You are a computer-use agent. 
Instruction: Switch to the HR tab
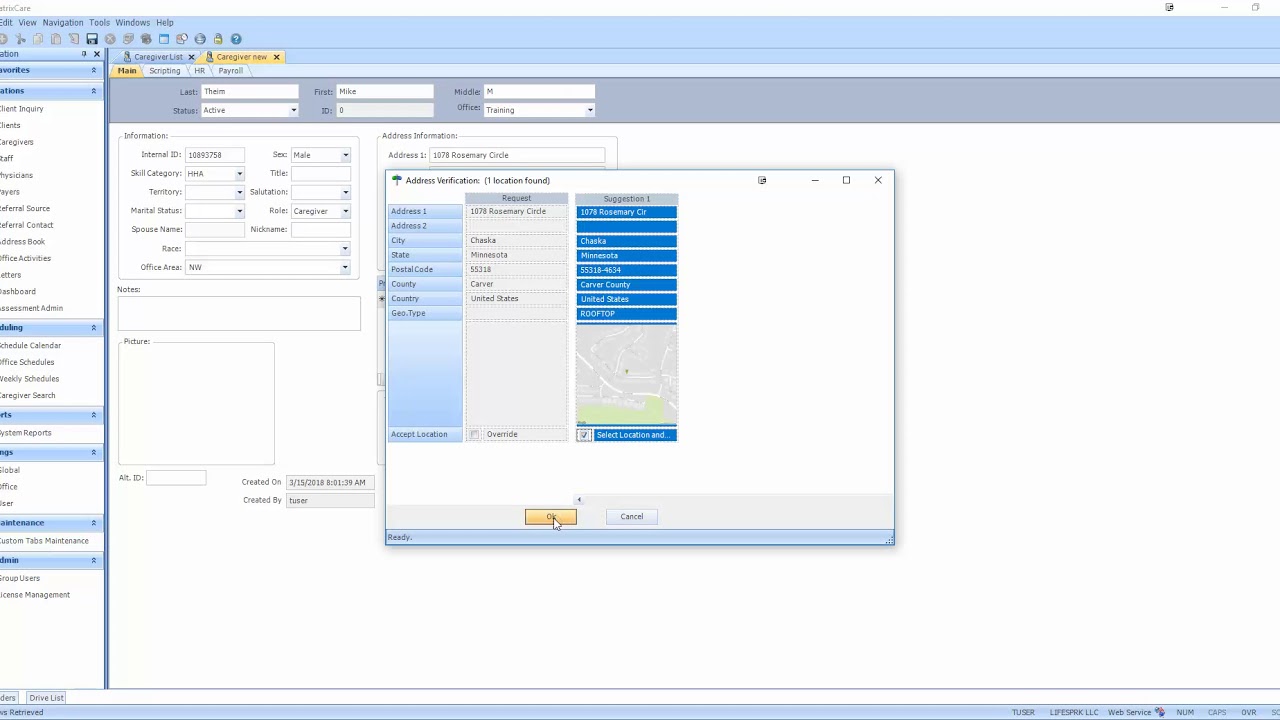click(199, 71)
